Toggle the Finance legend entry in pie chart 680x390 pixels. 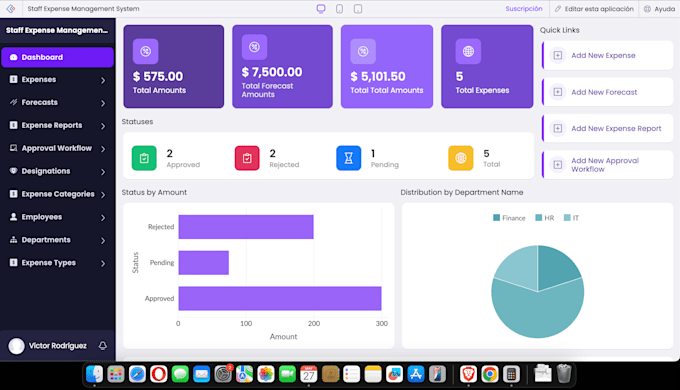click(509, 218)
